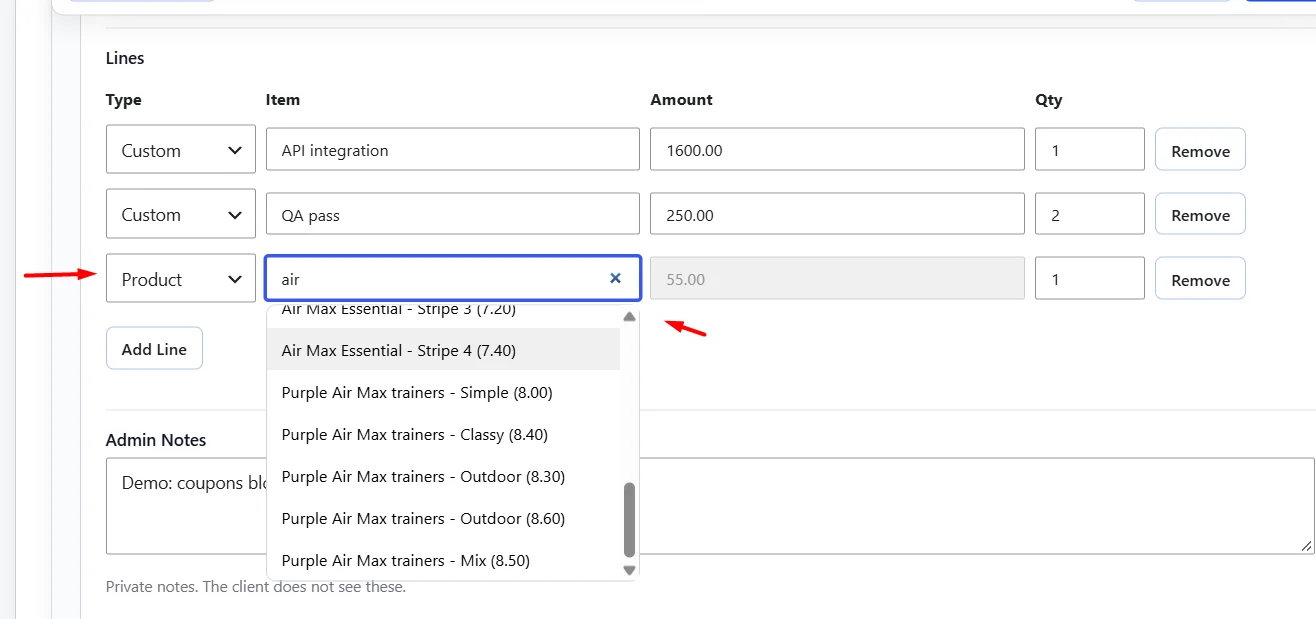Viewport: 1316px width, 619px height.
Task: Edit the 250.00 amount field
Action: pyautogui.click(x=837, y=214)
